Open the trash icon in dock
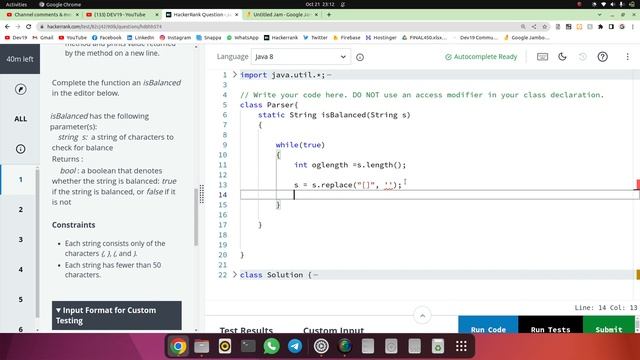Screen dimensions: 640x360 click(x=438, y=346)
